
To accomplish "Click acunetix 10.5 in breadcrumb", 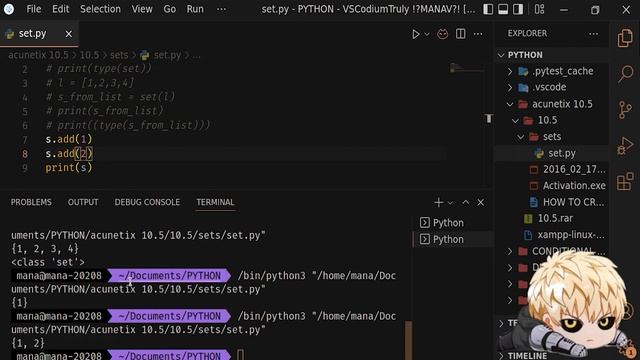I will [x=38, y=55].
